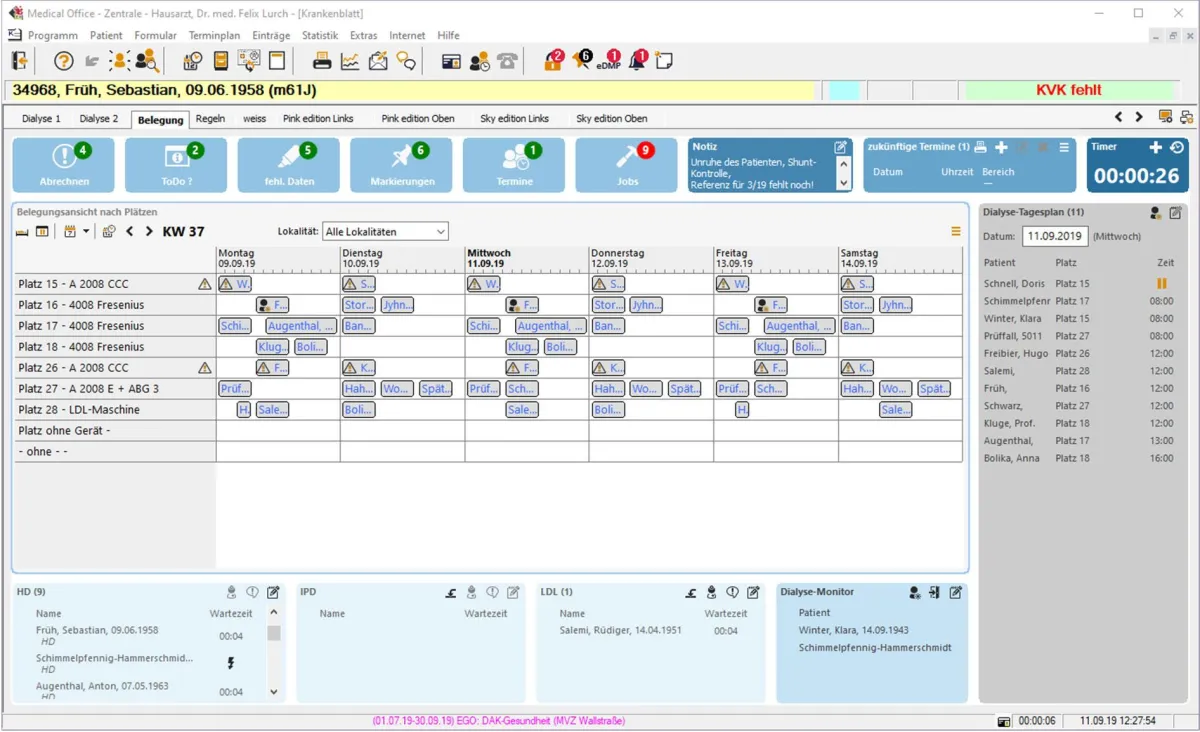Open the Jobs tile with 9 badge

(627, 165)
